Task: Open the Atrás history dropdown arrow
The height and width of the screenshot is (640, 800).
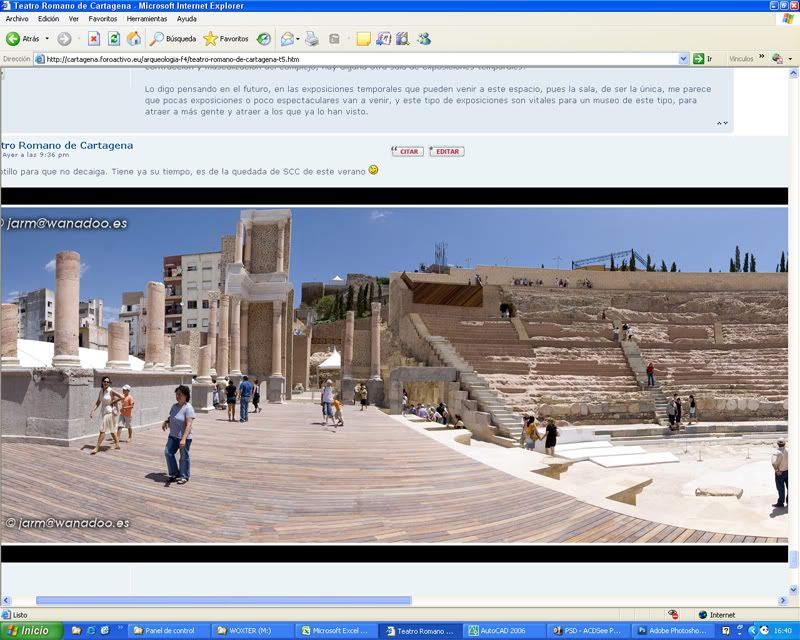Action: point(47,39)
